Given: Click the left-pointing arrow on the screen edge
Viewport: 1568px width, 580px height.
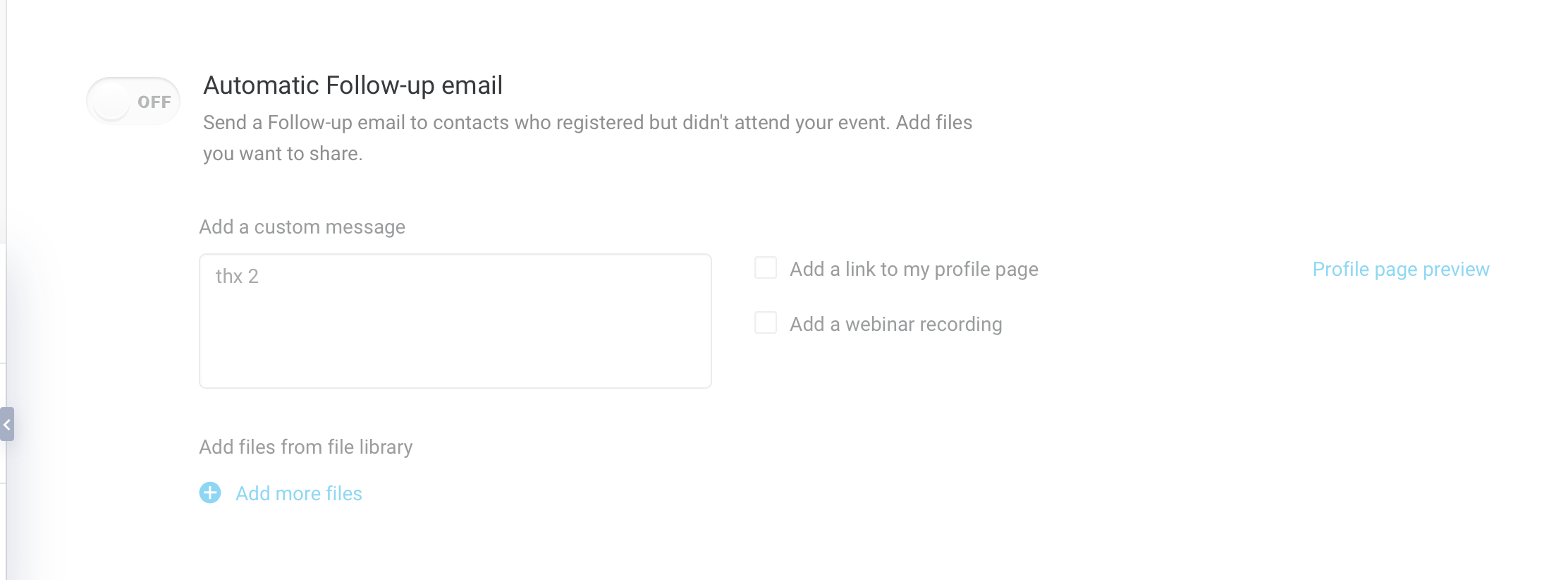Looking at the screenshot, I should 7,424.
